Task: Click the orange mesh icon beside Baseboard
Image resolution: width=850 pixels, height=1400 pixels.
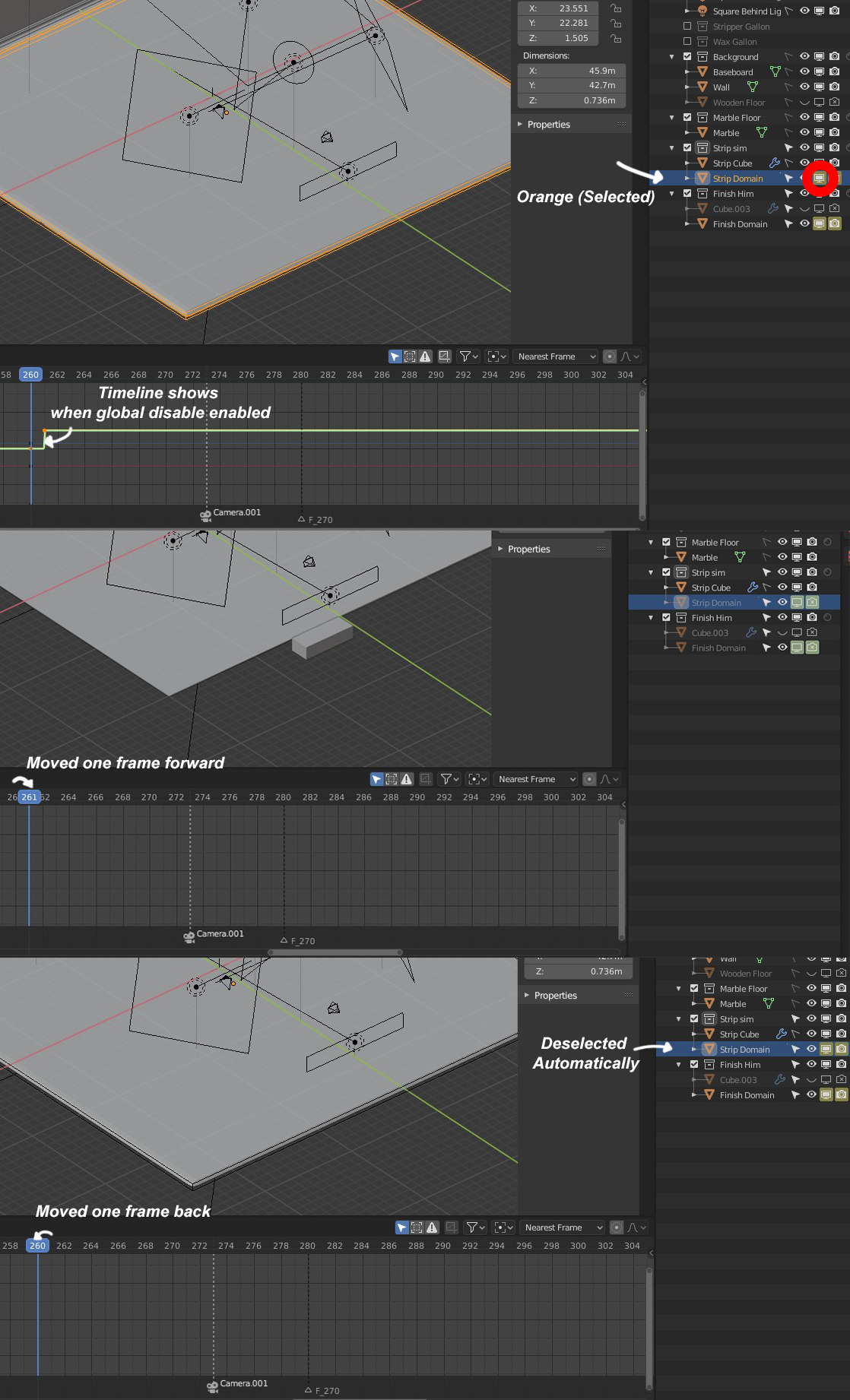Action: click(x=703, y=72)
